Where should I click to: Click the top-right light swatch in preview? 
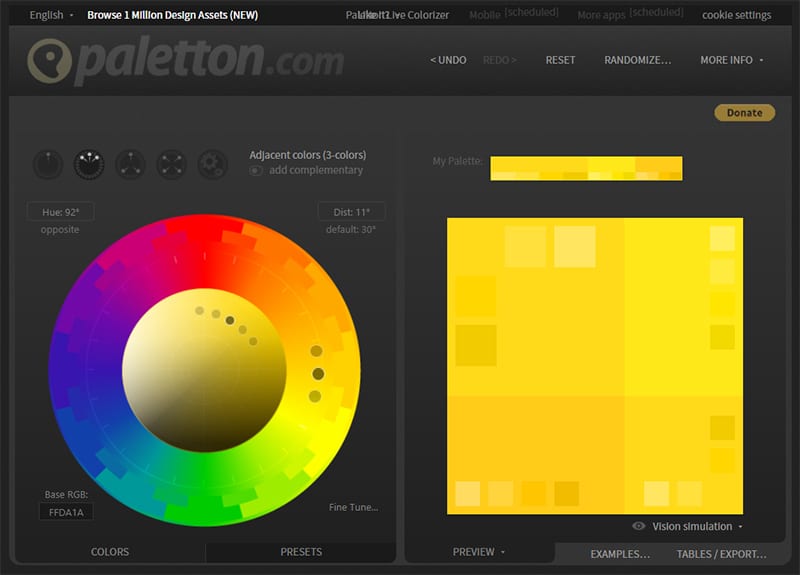[x=722, y=239]
